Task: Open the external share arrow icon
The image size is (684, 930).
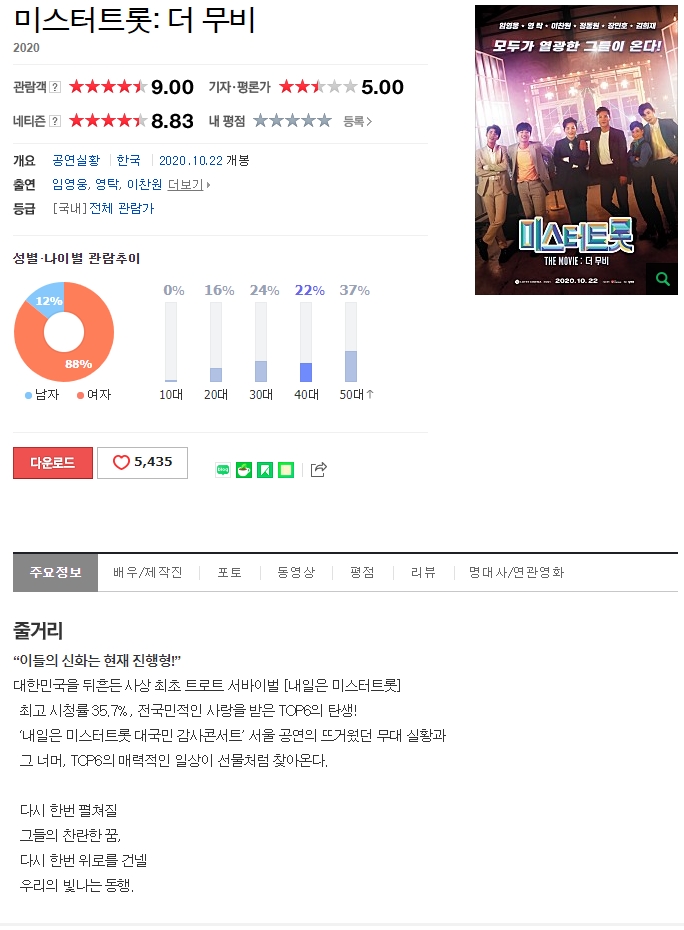Action: [319, 469]
